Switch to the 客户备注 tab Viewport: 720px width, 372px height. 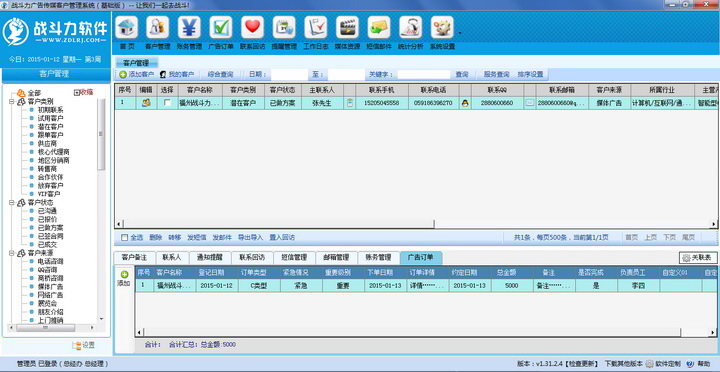pos(134,258)
